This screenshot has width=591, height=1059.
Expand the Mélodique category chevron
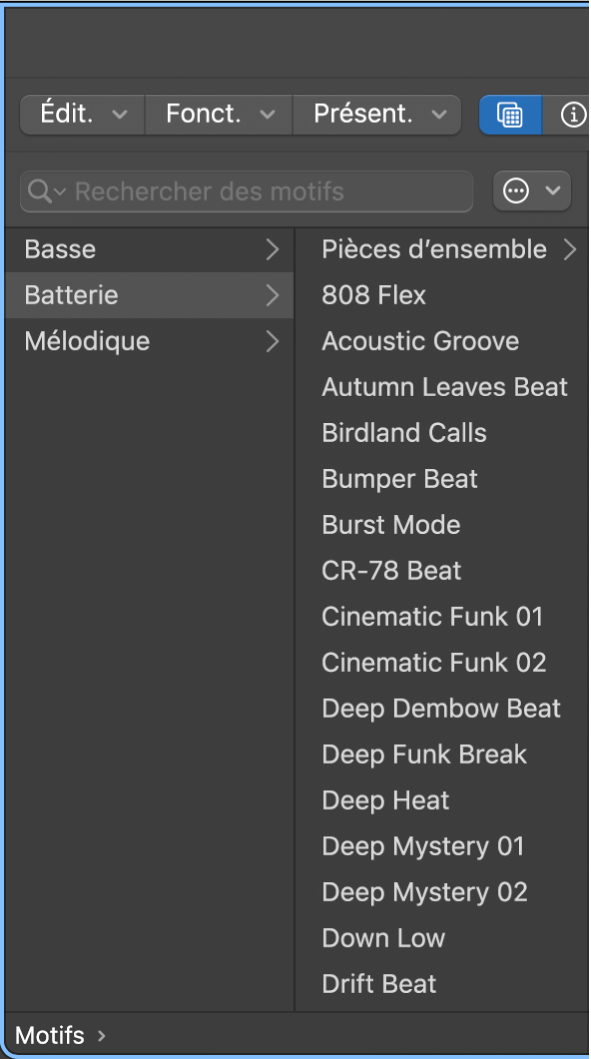click(x=272, y=342)
